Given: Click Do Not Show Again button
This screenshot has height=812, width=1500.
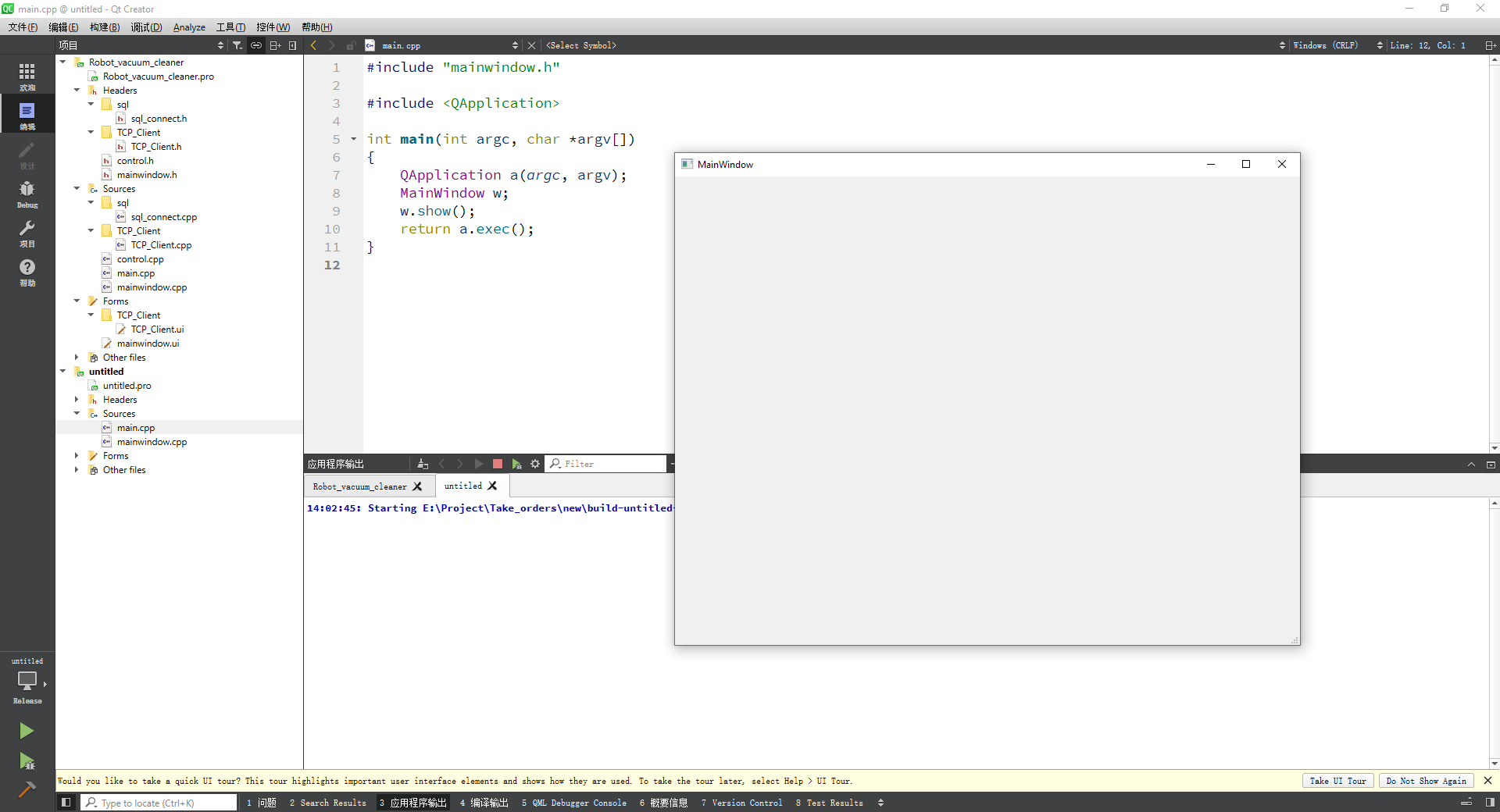Looking at the screenshot, I should (1426, 781).
